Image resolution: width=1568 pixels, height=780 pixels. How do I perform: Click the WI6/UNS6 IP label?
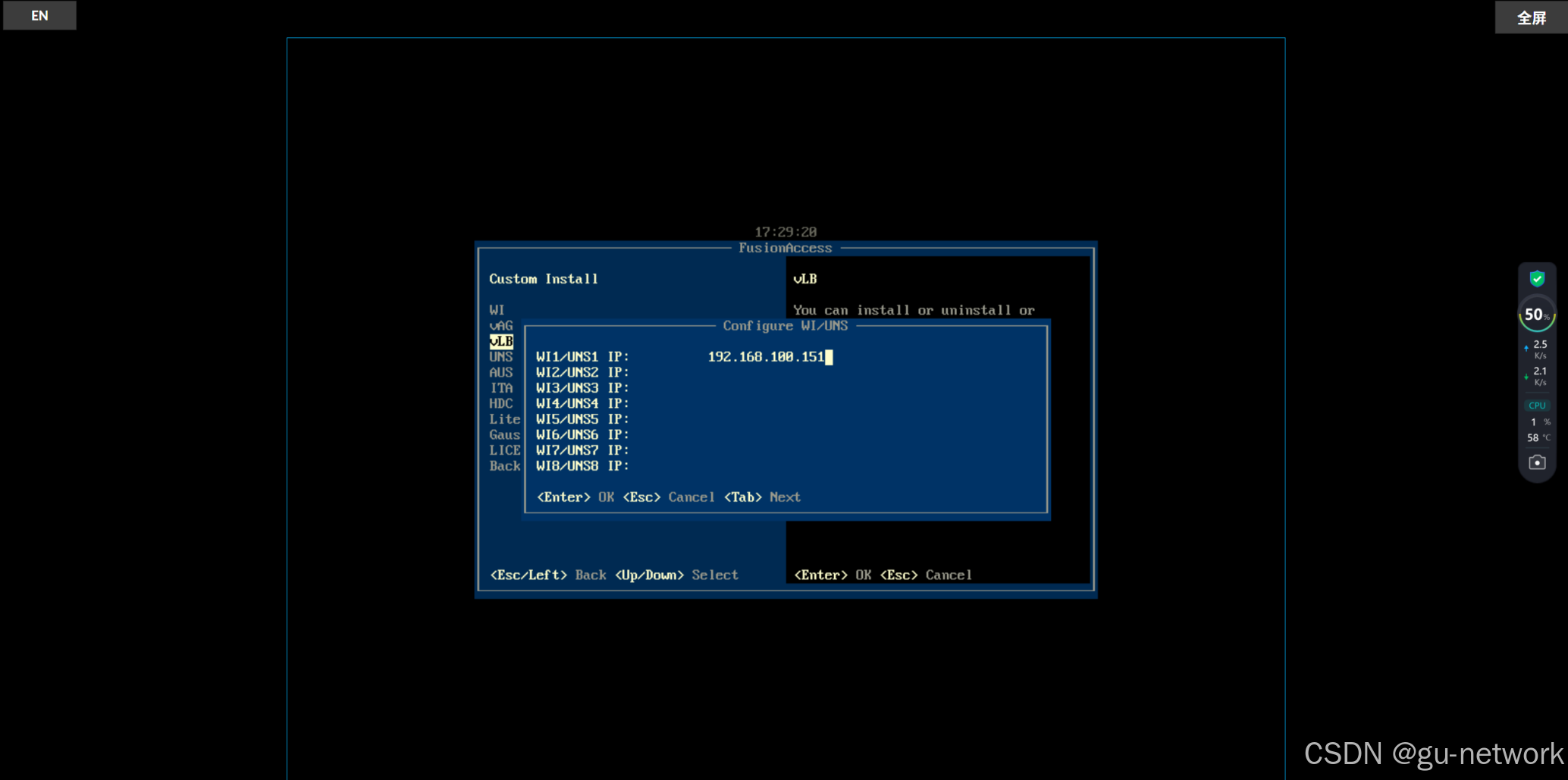pos(582,434)
